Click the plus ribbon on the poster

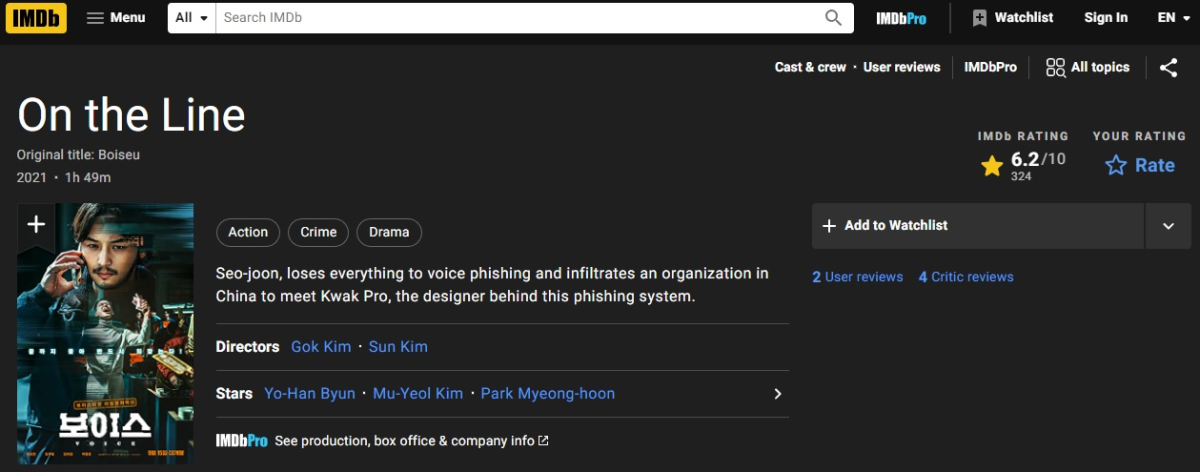coord(36,225)
